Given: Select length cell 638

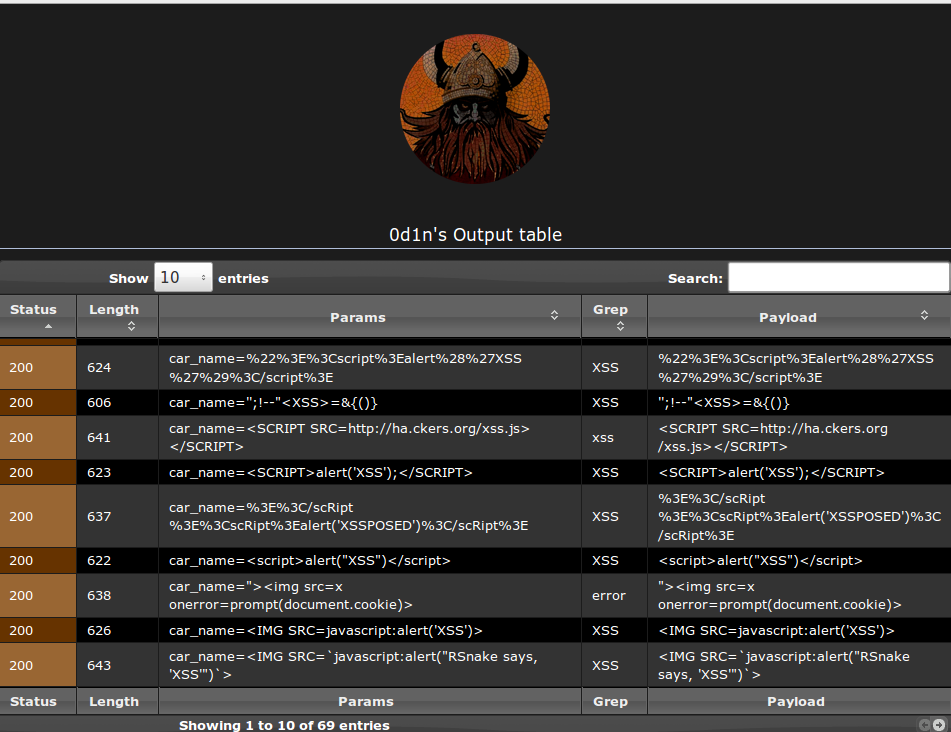Looking at the screenshot, I should click(117, 596).
